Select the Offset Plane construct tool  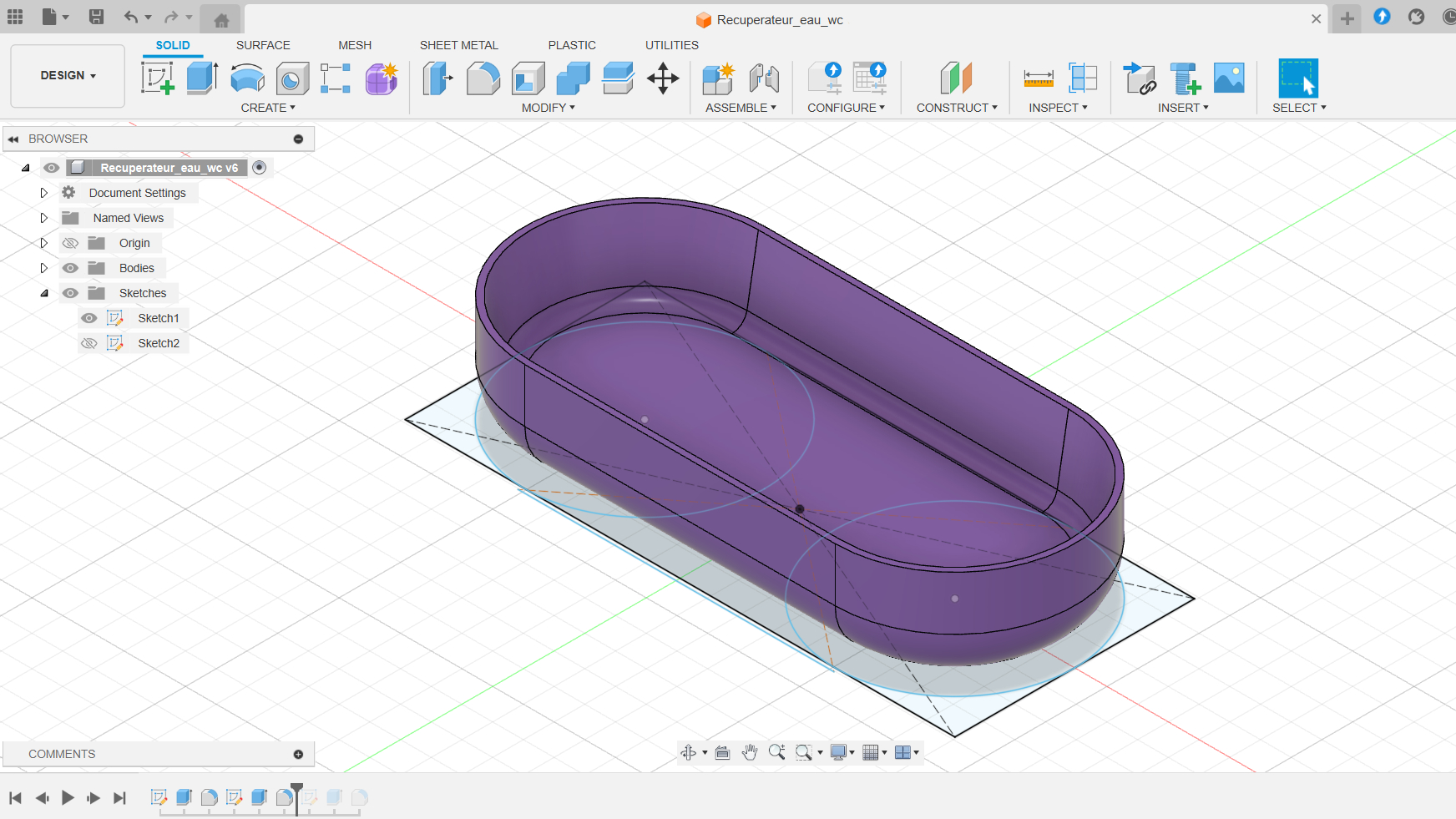pyautogui.click(x=956, y=78)
